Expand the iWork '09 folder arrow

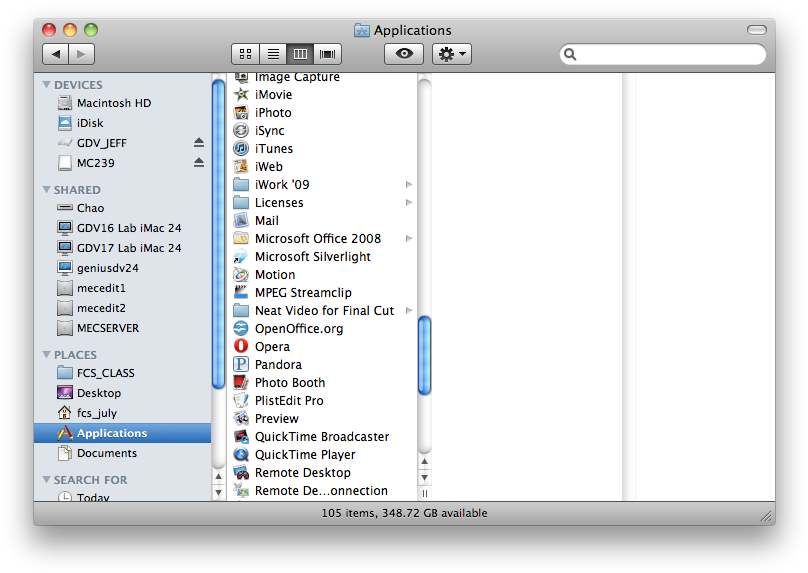pyautogui.click(x=409, y=184)
